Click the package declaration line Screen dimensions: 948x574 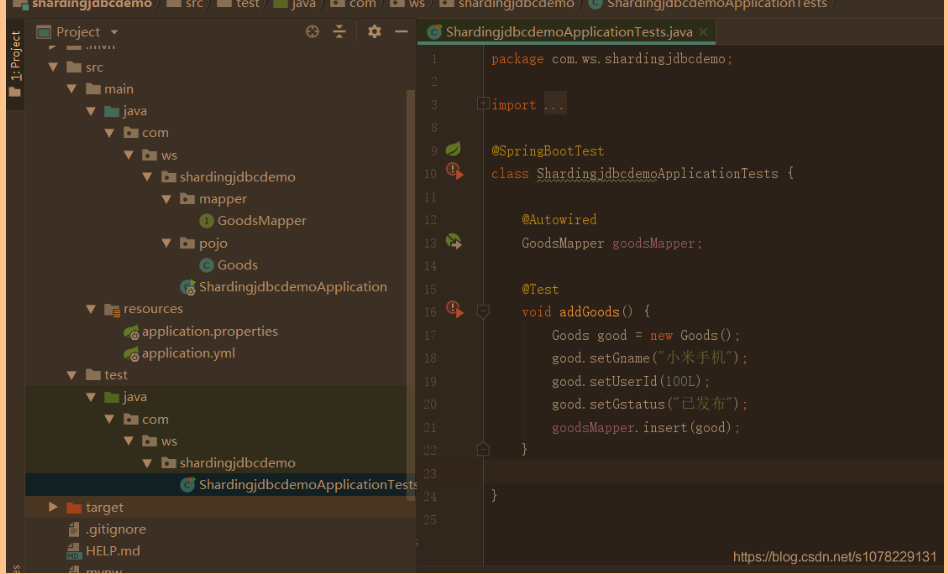[x=612, y=59]
